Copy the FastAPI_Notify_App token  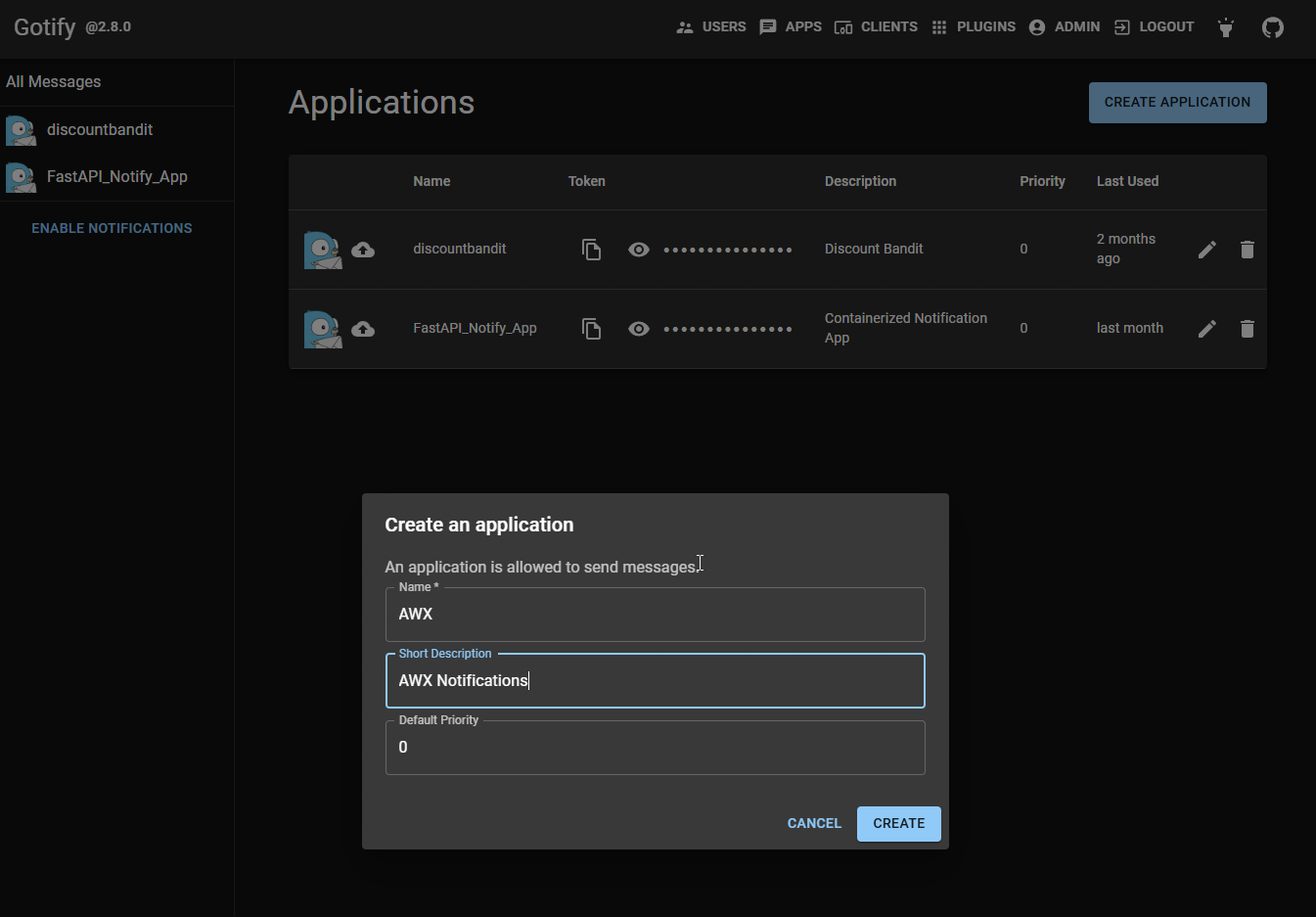coord(591,328)
